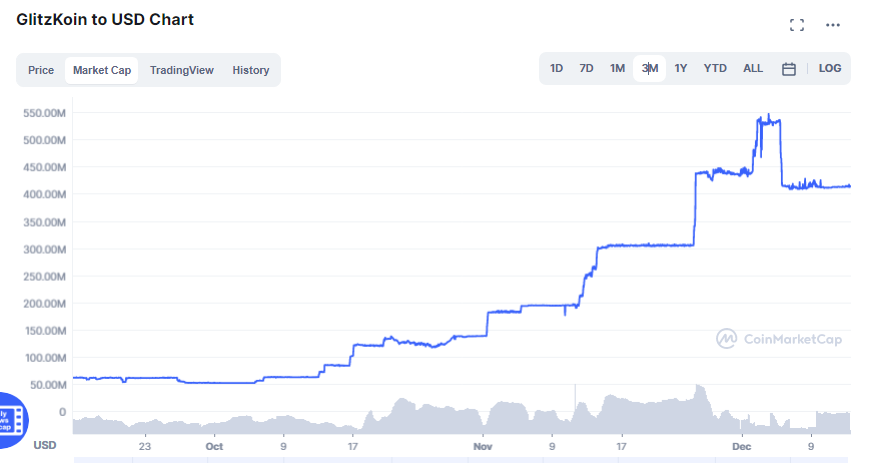Viewport: 870px width, 463px height.
Task: Click the 50.00M y-axis label
Action: coord(48,385)
